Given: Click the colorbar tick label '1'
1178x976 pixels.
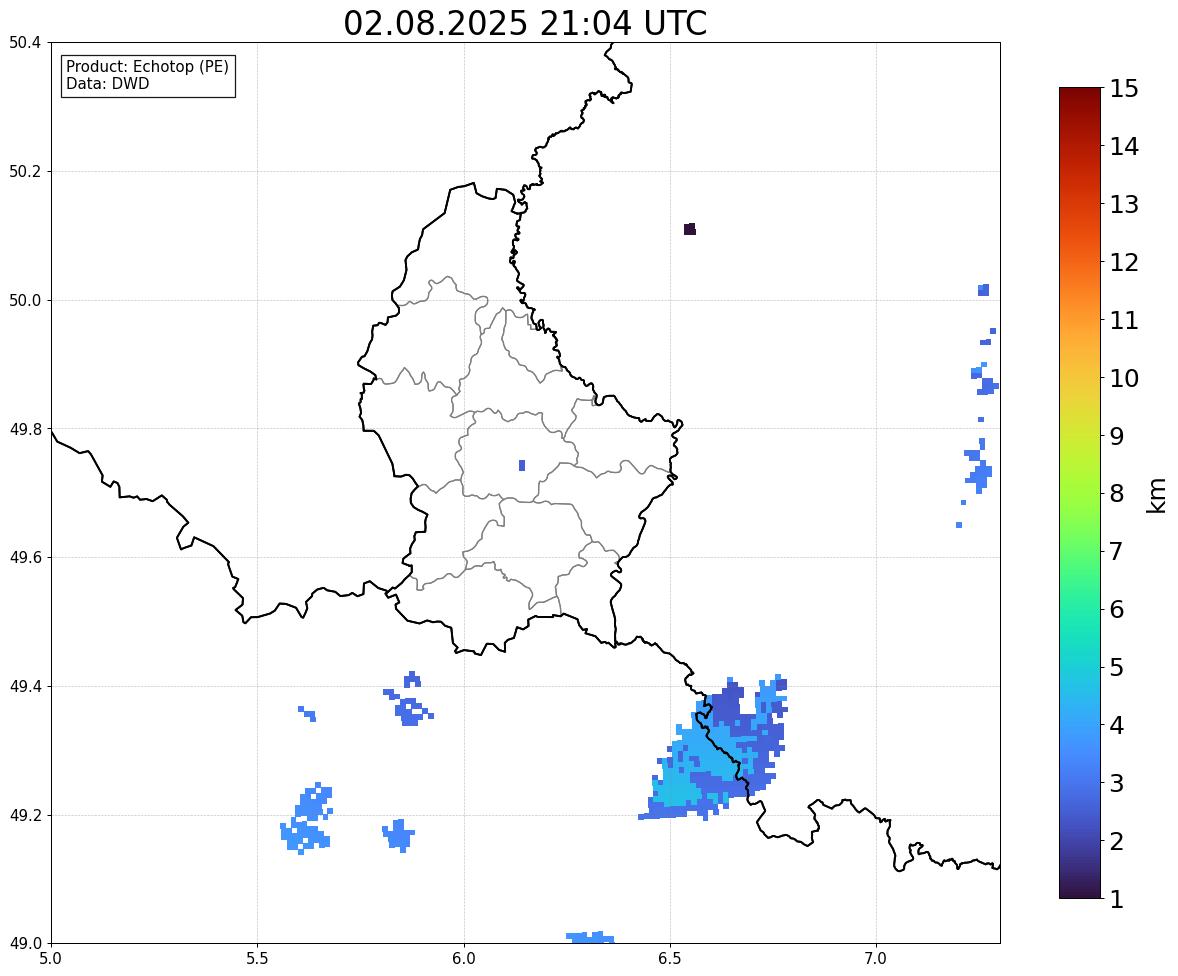Looking at the screenshot, I should pyautogui.click(x=1116, y=899).
